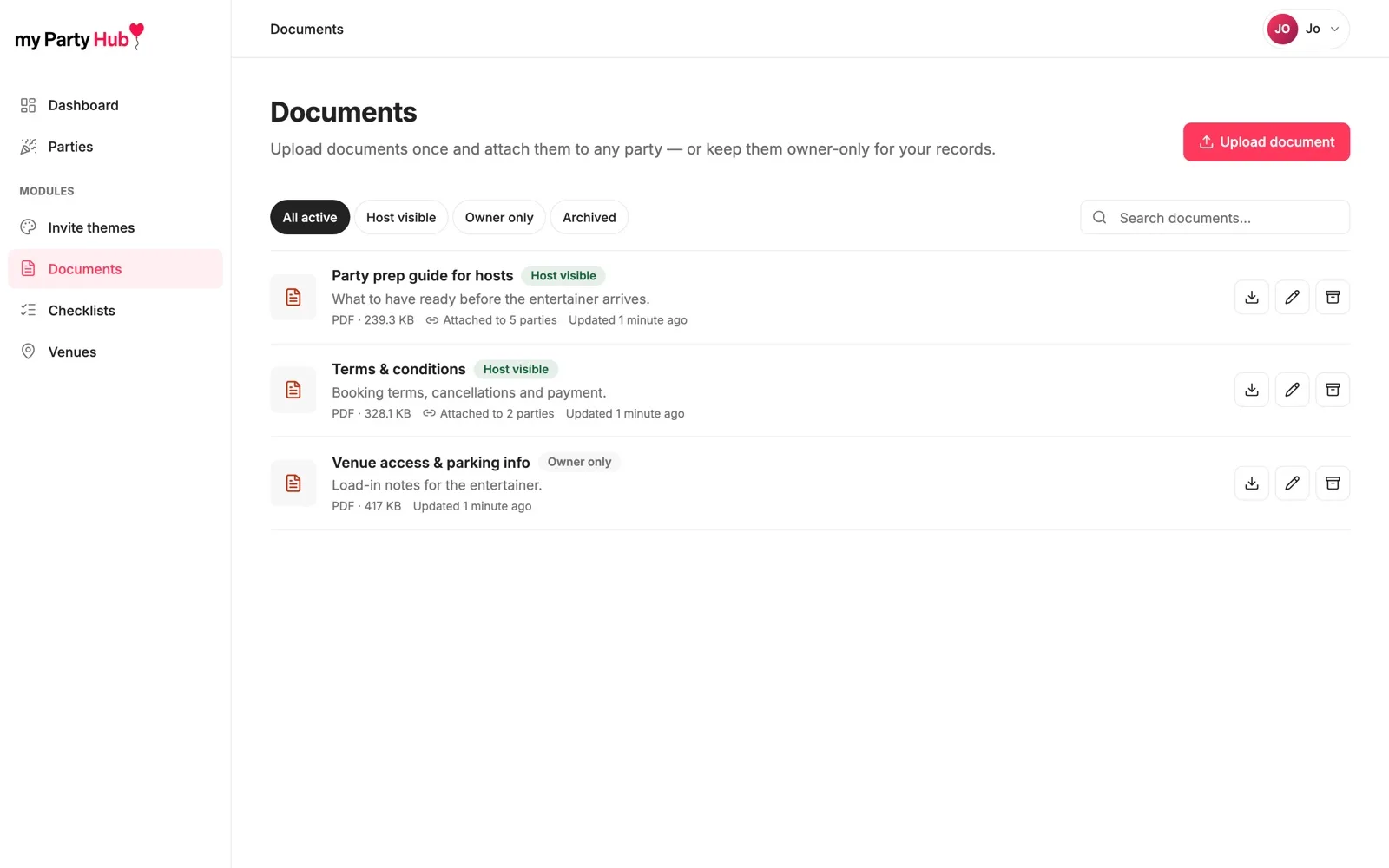
Task: Edit Terms & conditions with pencil icon
Action: tap(1292, 390)
